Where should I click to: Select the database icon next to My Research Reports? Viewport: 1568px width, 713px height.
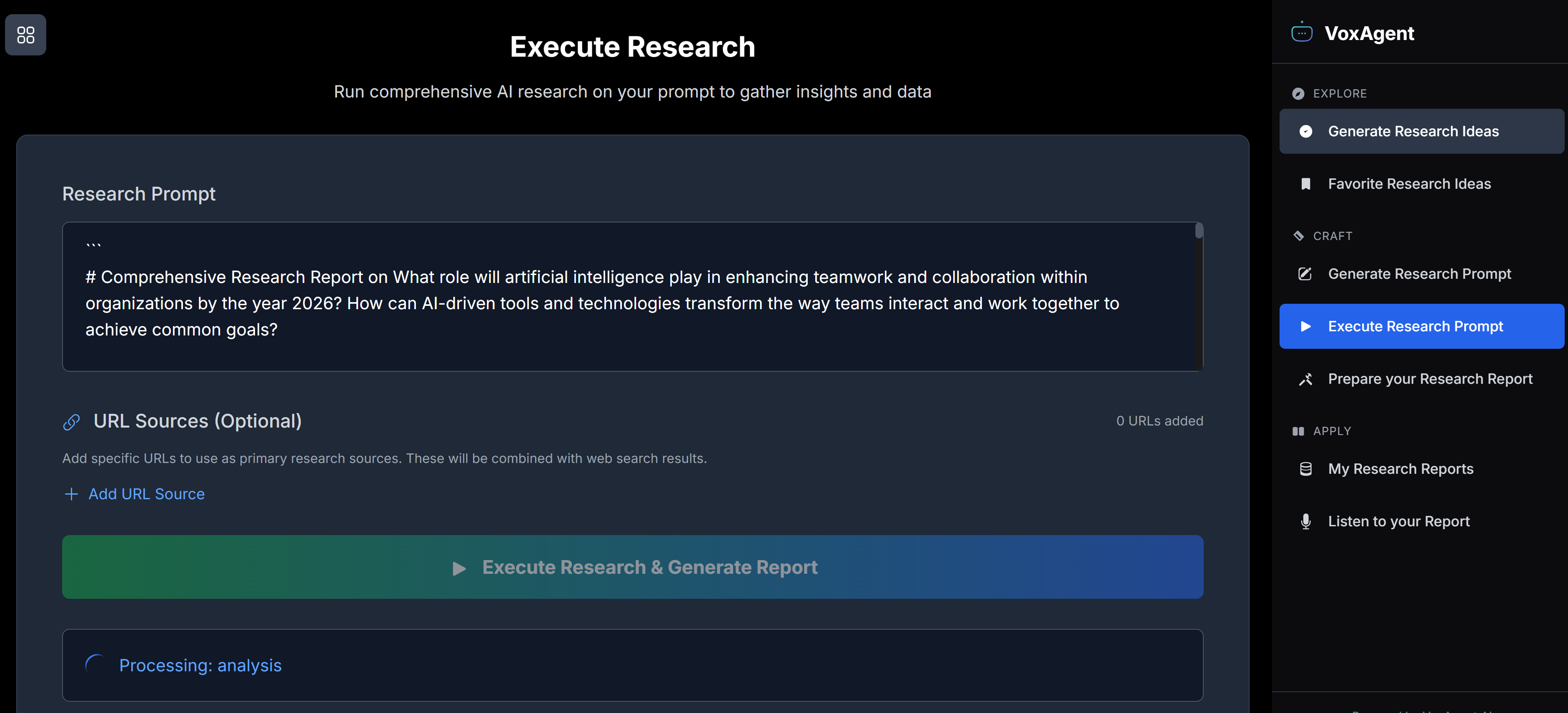1306,468
